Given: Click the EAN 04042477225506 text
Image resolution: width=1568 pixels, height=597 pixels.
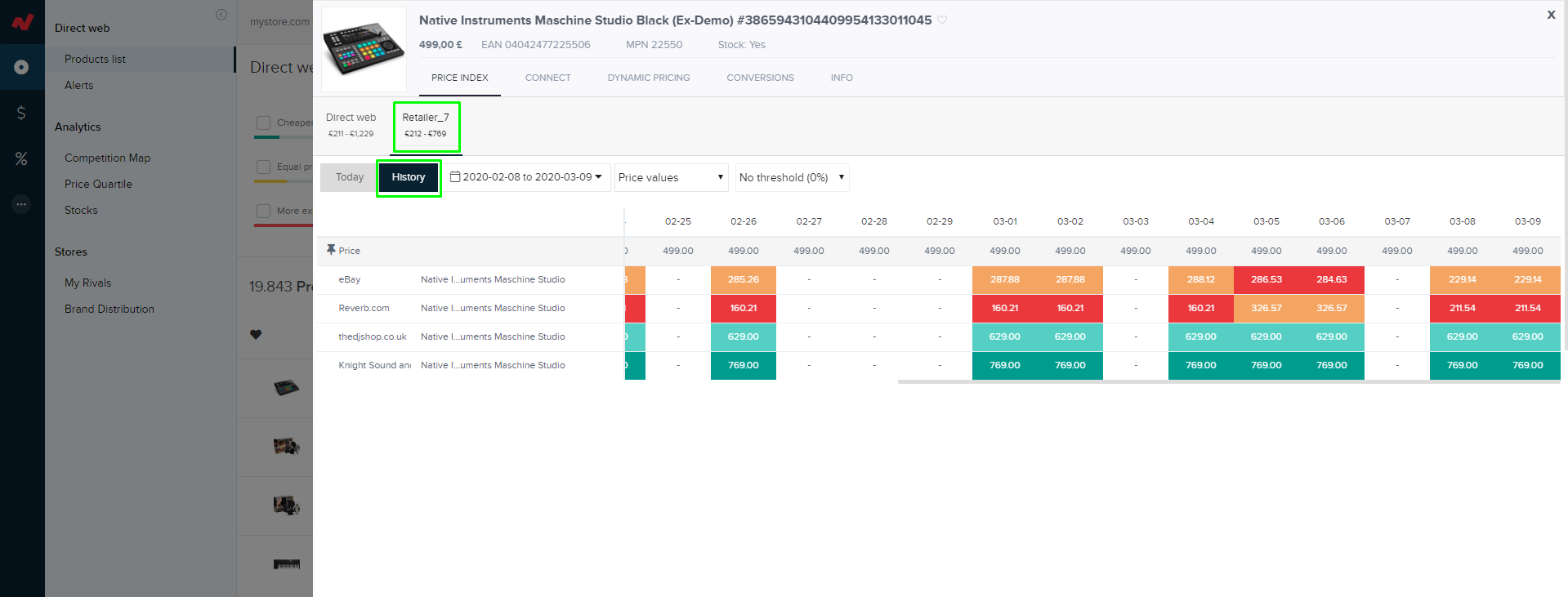Looking at the screenshot, I should pyautogui.click(x=536, y=45).
